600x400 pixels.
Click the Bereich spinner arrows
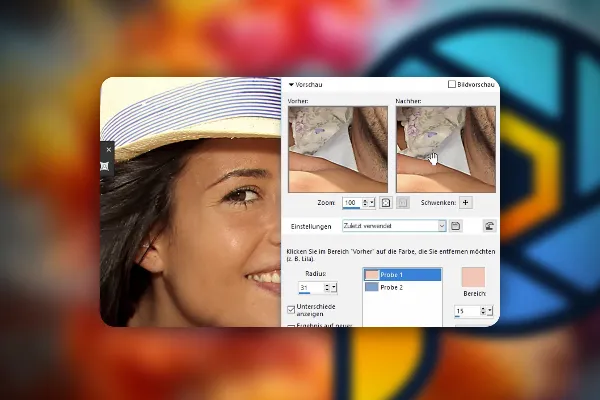(x=483, y=311)
